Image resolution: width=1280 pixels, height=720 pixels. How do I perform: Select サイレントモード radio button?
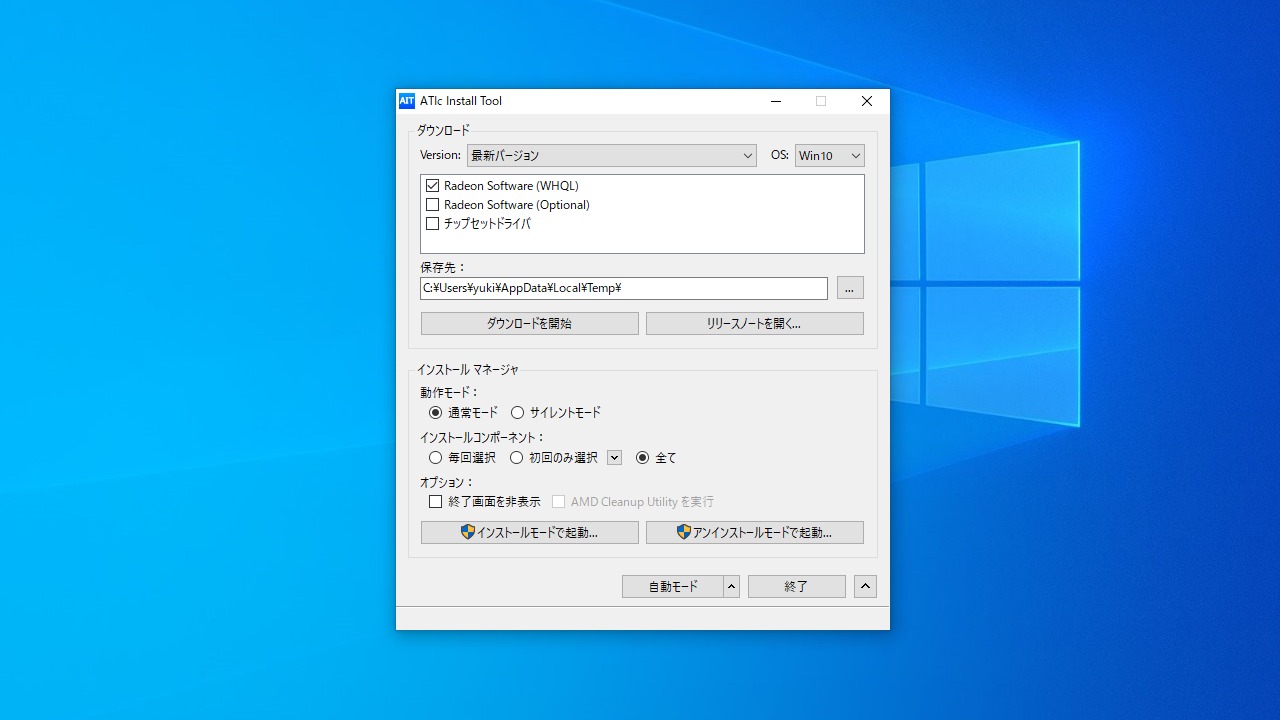517,412
